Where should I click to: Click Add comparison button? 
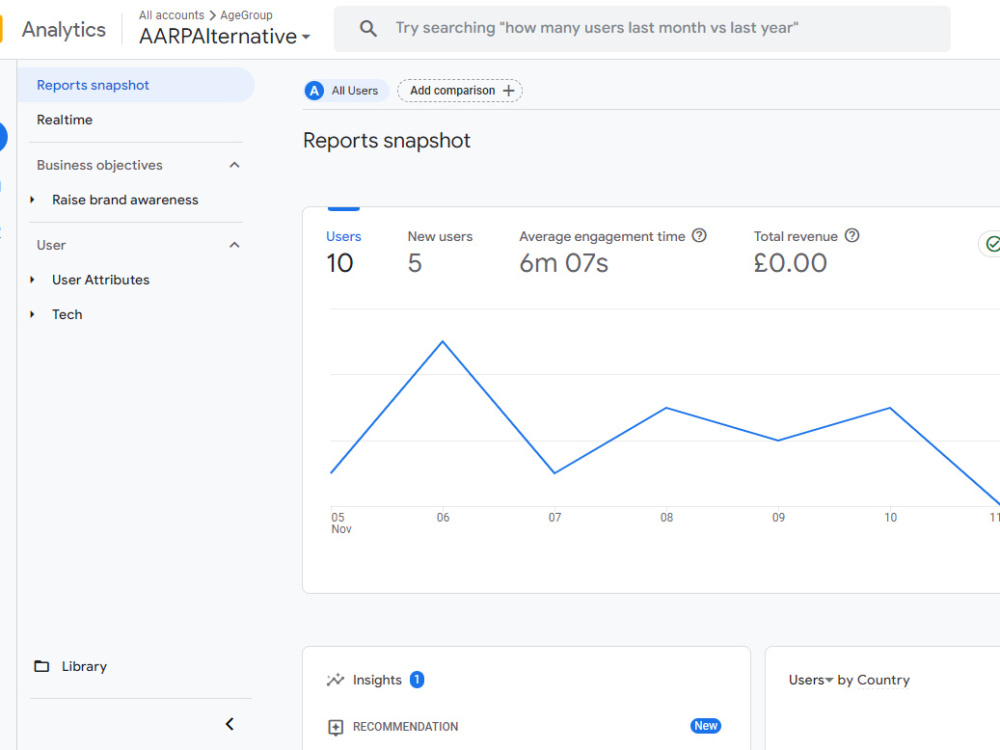coord(460,91)
